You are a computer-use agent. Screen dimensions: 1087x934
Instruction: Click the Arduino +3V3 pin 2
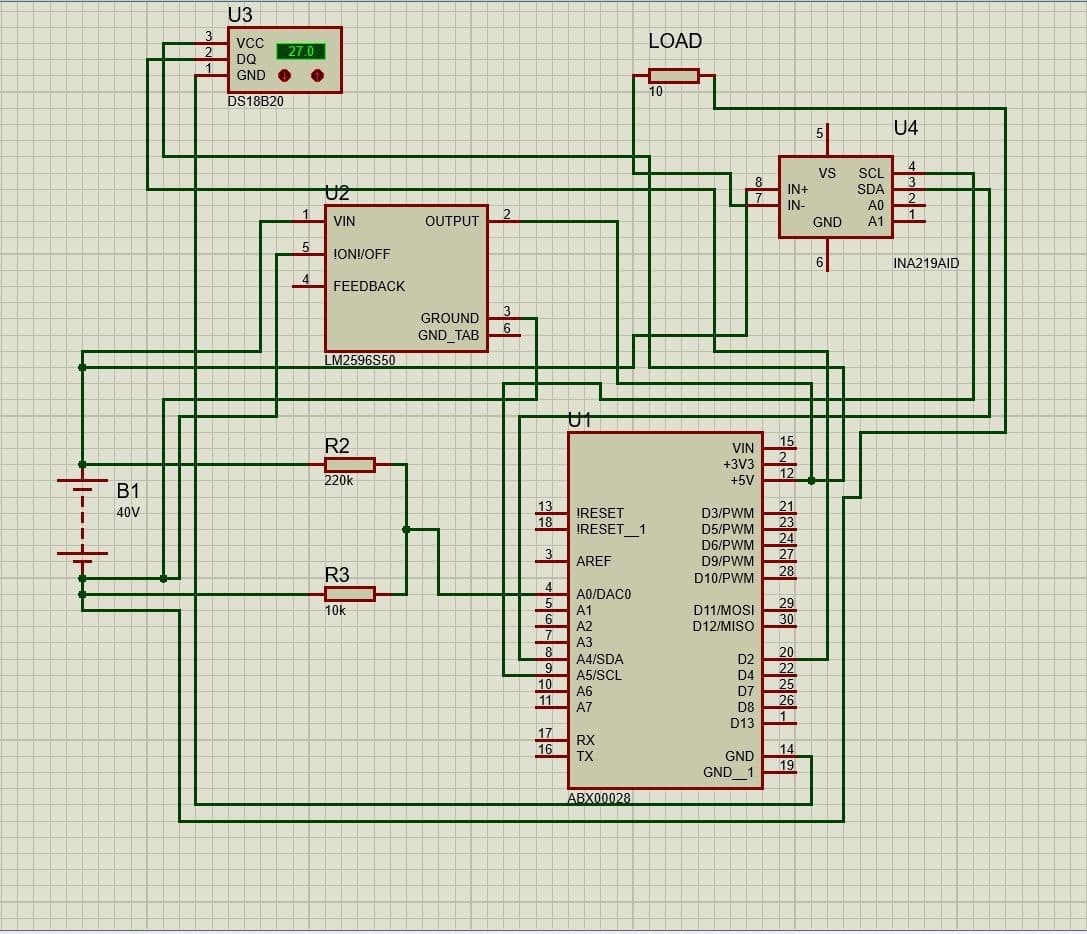click(x=781, y=465)
